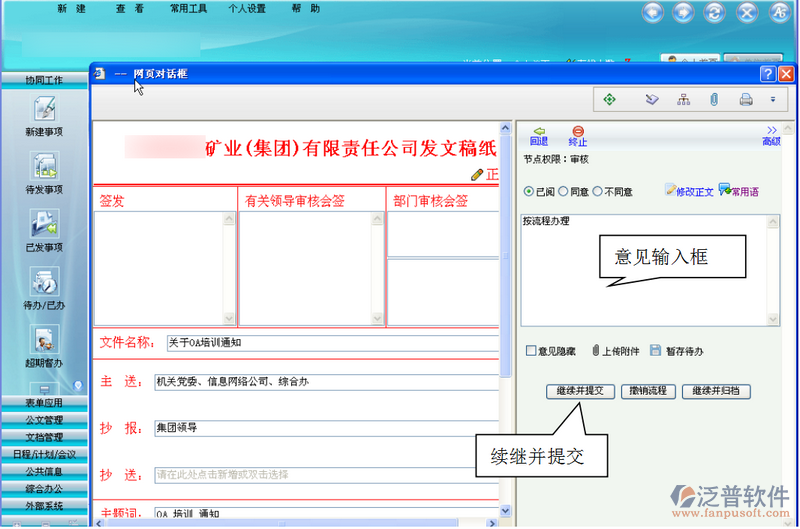Click the 抄送 placeholder field
Screen dimensions: 800x529
click(327, 475)
